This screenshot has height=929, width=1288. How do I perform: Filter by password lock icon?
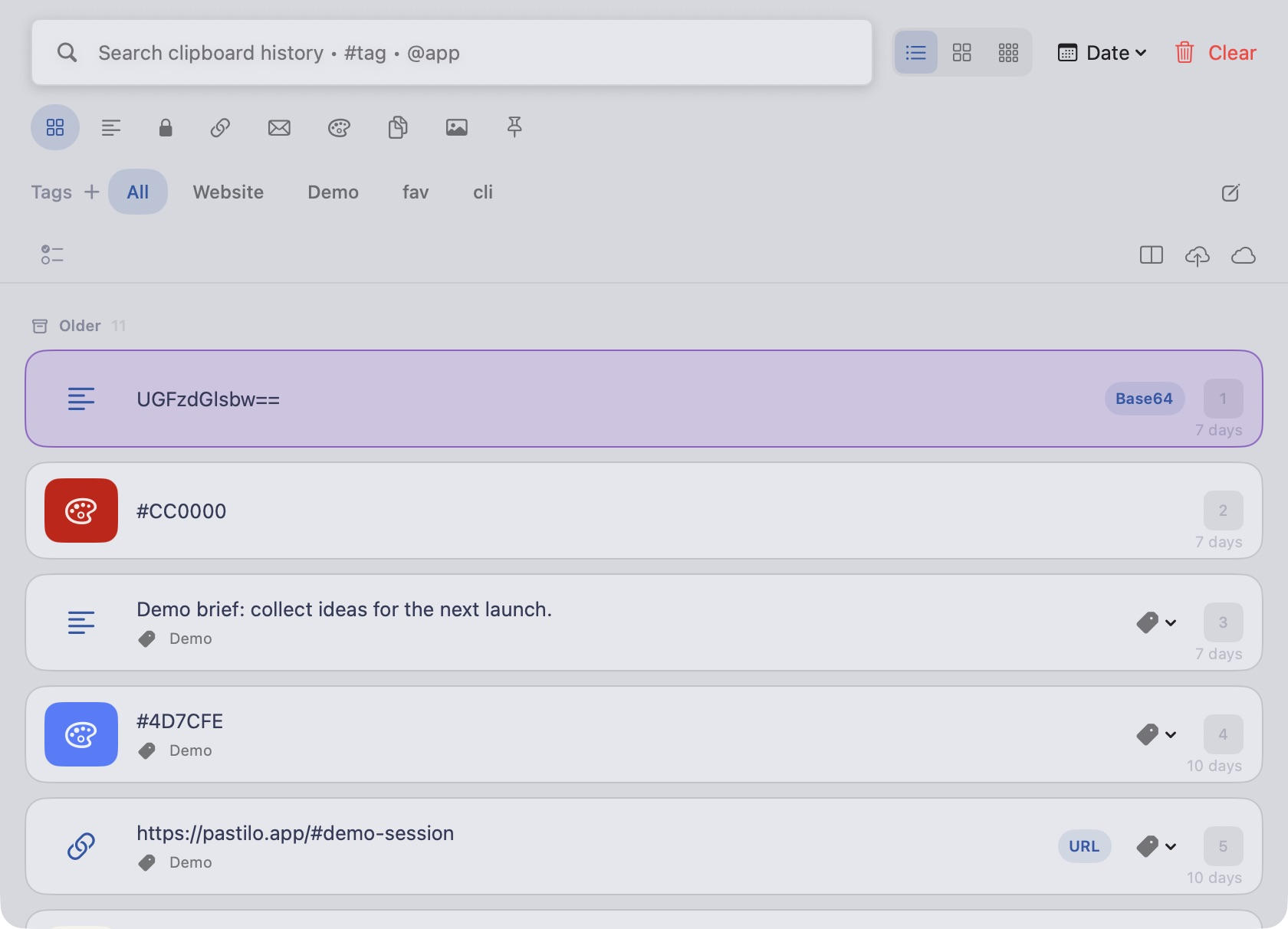click(166, 127)
